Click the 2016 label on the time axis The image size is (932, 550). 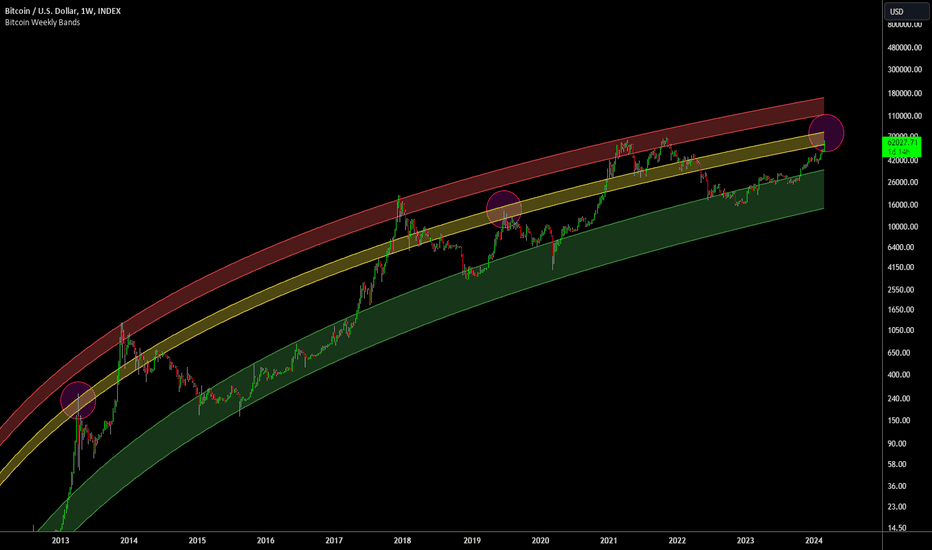(266, 540)
